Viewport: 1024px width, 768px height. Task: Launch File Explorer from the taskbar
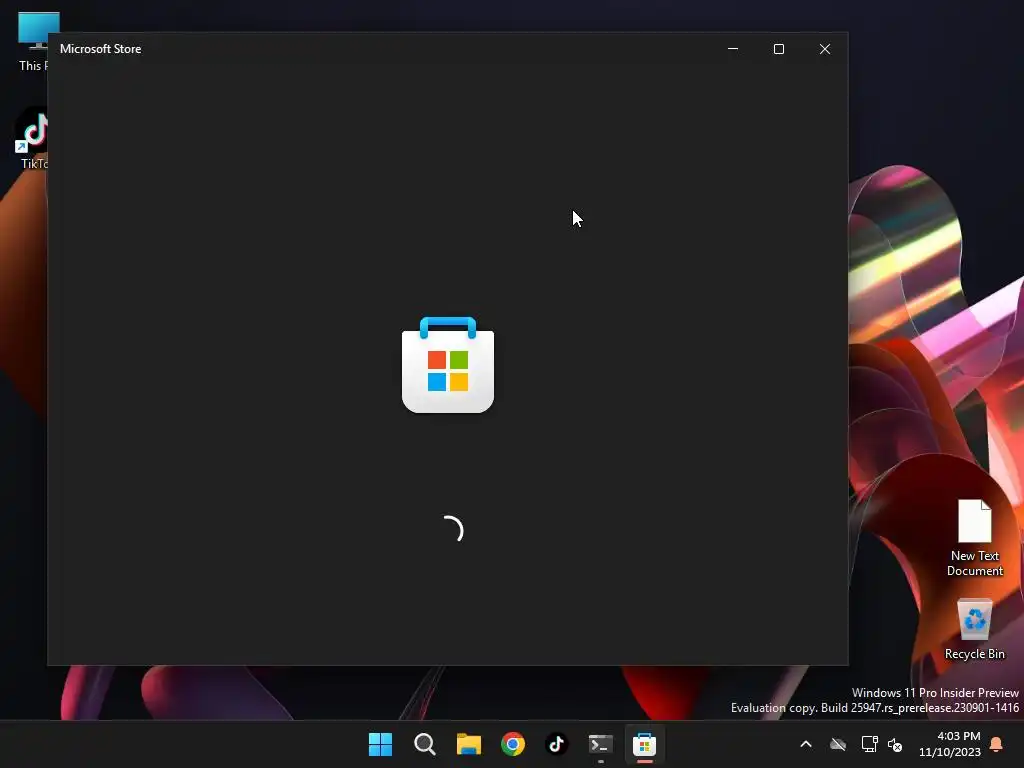tap(468, 744)
